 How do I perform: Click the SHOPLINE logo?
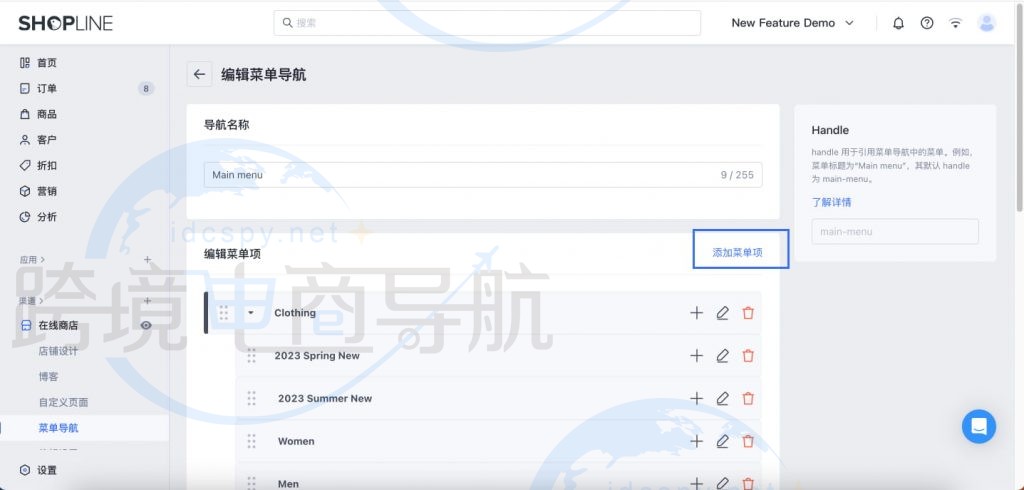click(65, 23)
